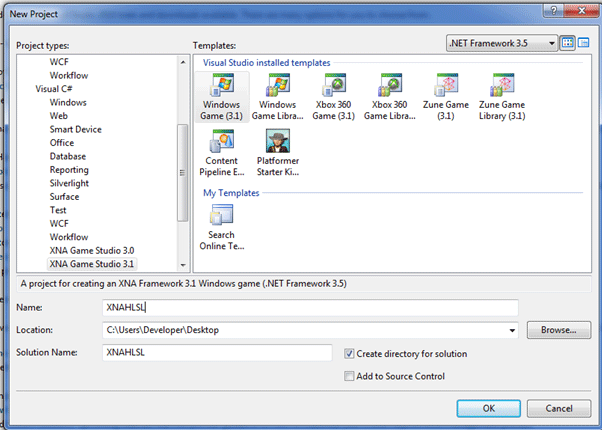The image size is (602, 430).
Task: Select the Windows Game Library template icon
Action: click(278, 84)
